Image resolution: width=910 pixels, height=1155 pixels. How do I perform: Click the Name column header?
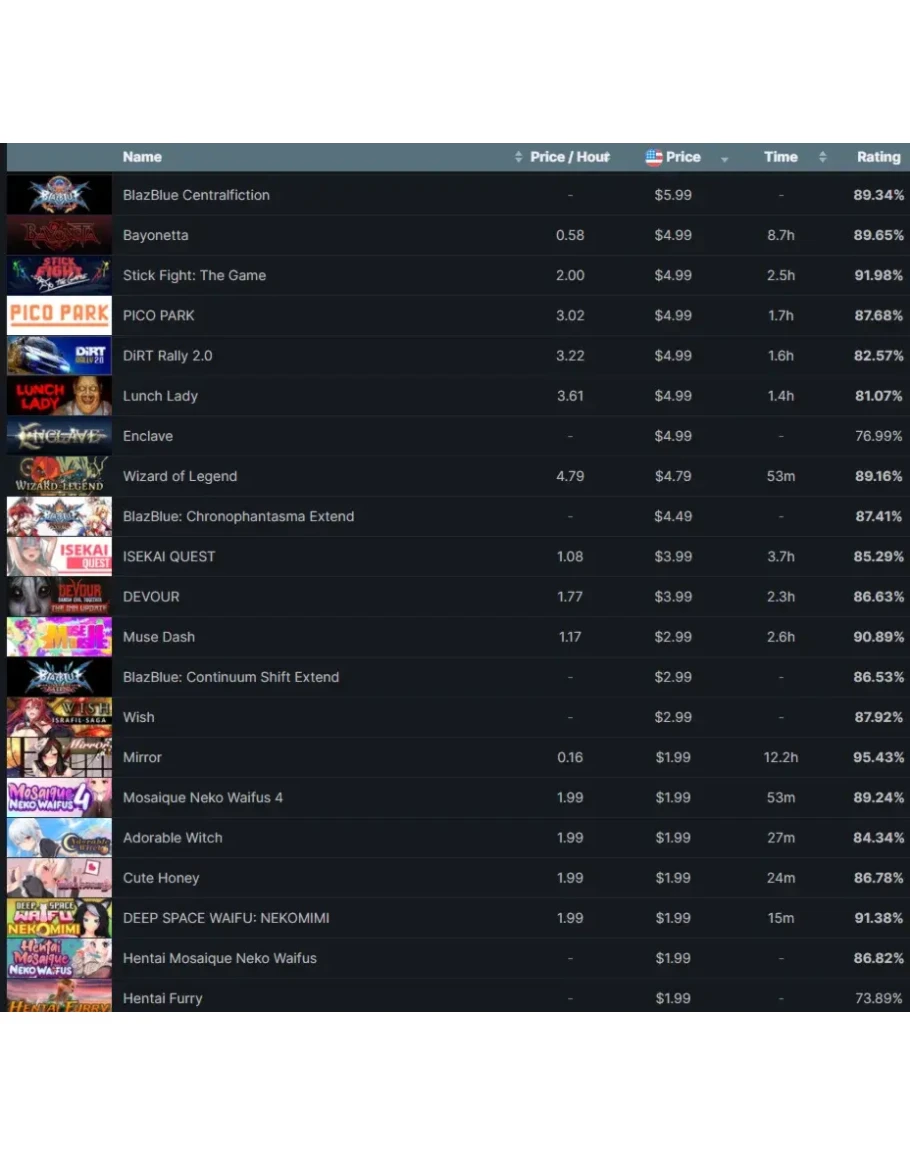click(x=142, y=157)
